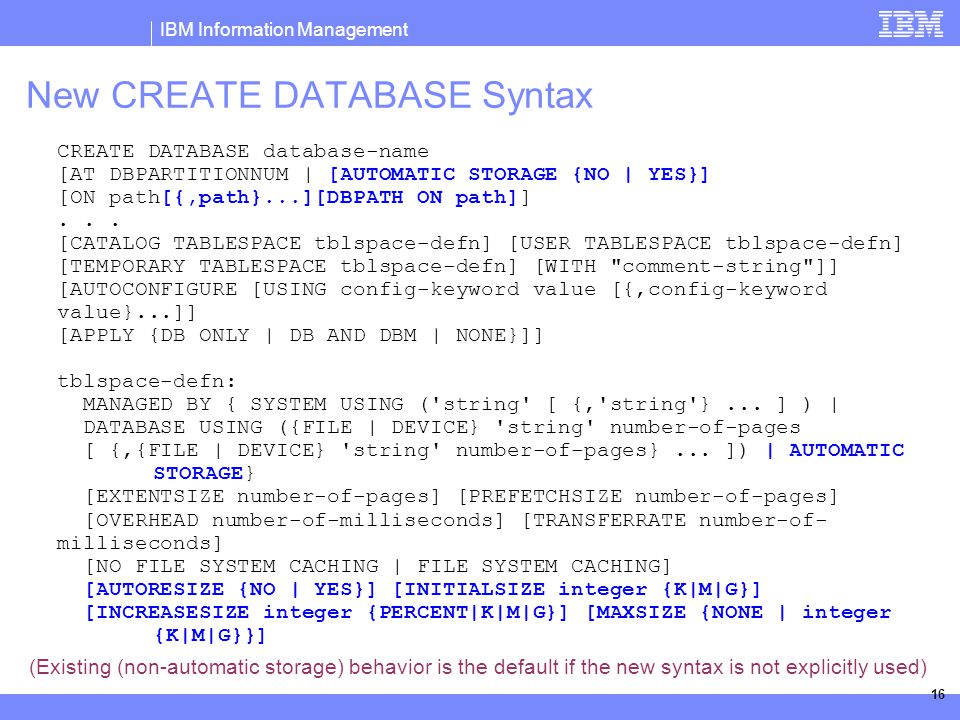Click the '[OVERHEAD number-of-milliseconds]' text
Viewport: 960px width, 720px height.
click(x=294, y=520)
